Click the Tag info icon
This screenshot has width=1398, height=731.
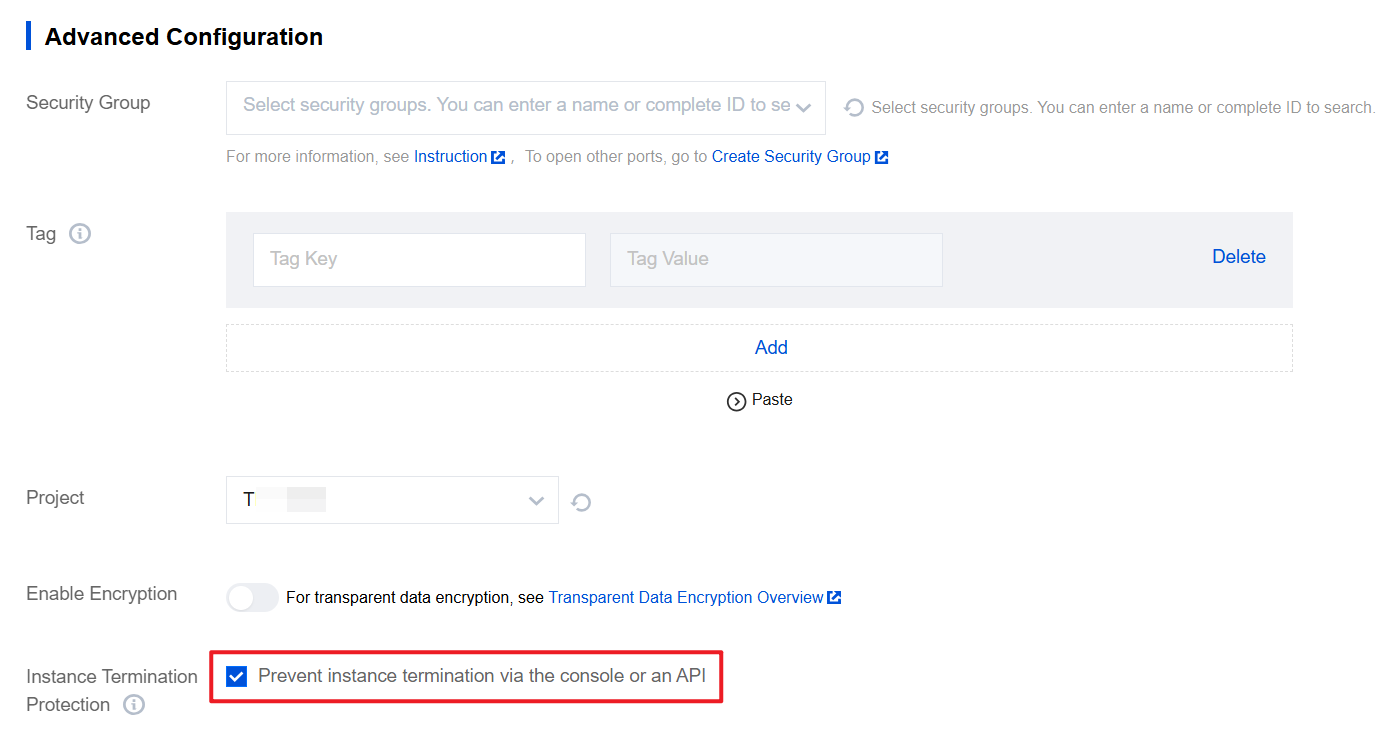(x=80, y=234)
